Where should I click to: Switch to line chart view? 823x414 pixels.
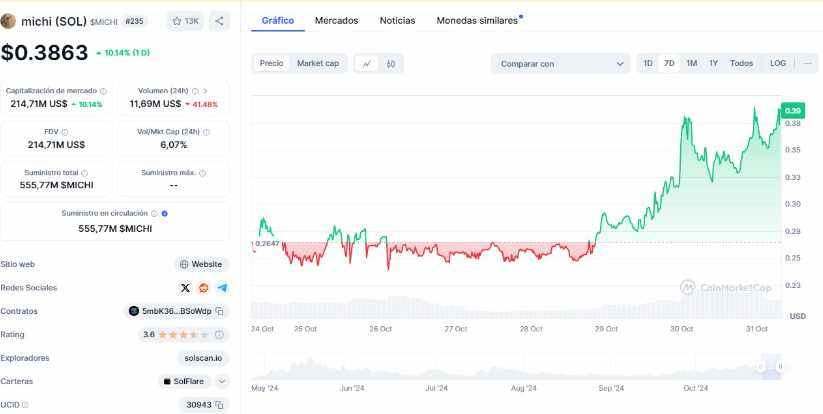tap(367, 64)
